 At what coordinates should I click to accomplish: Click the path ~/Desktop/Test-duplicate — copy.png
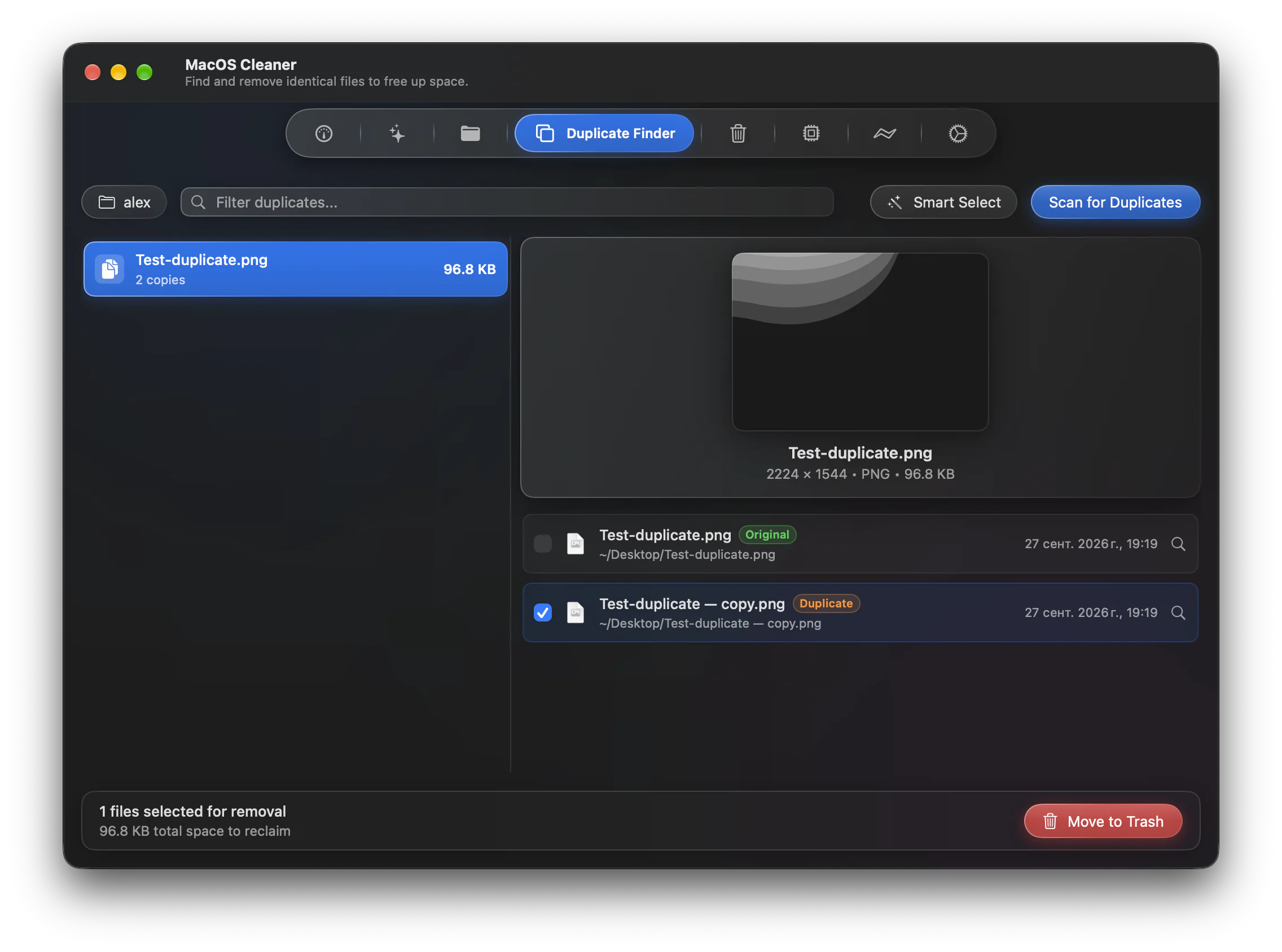(x=710, y=624)
